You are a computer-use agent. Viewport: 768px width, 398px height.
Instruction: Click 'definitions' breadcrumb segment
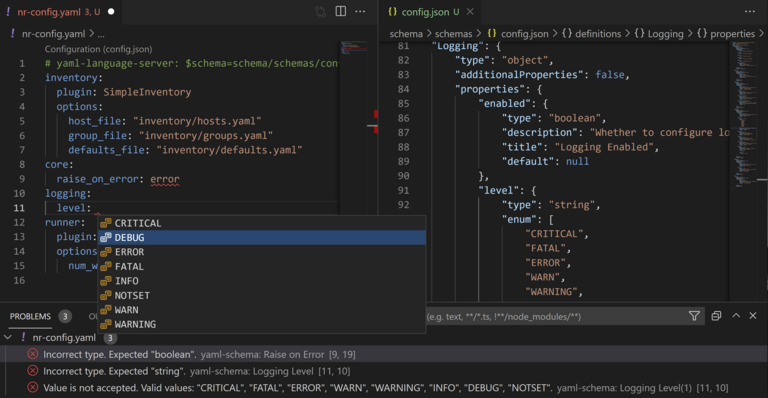[x=598, y=34]
